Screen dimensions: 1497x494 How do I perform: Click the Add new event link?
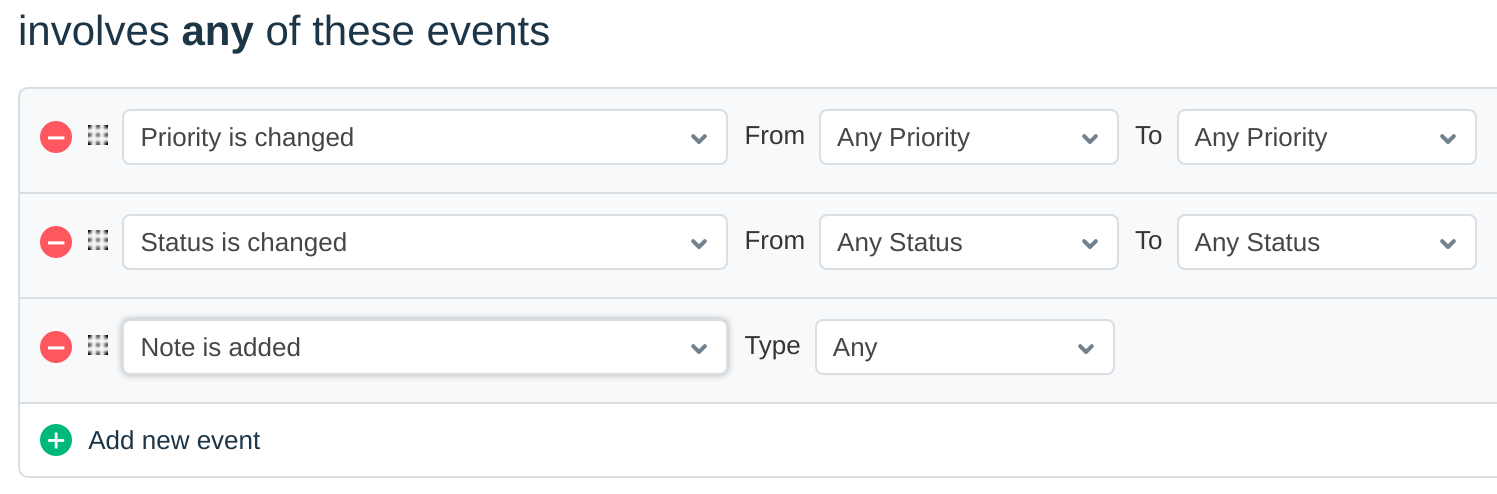(x=174, y=440)
